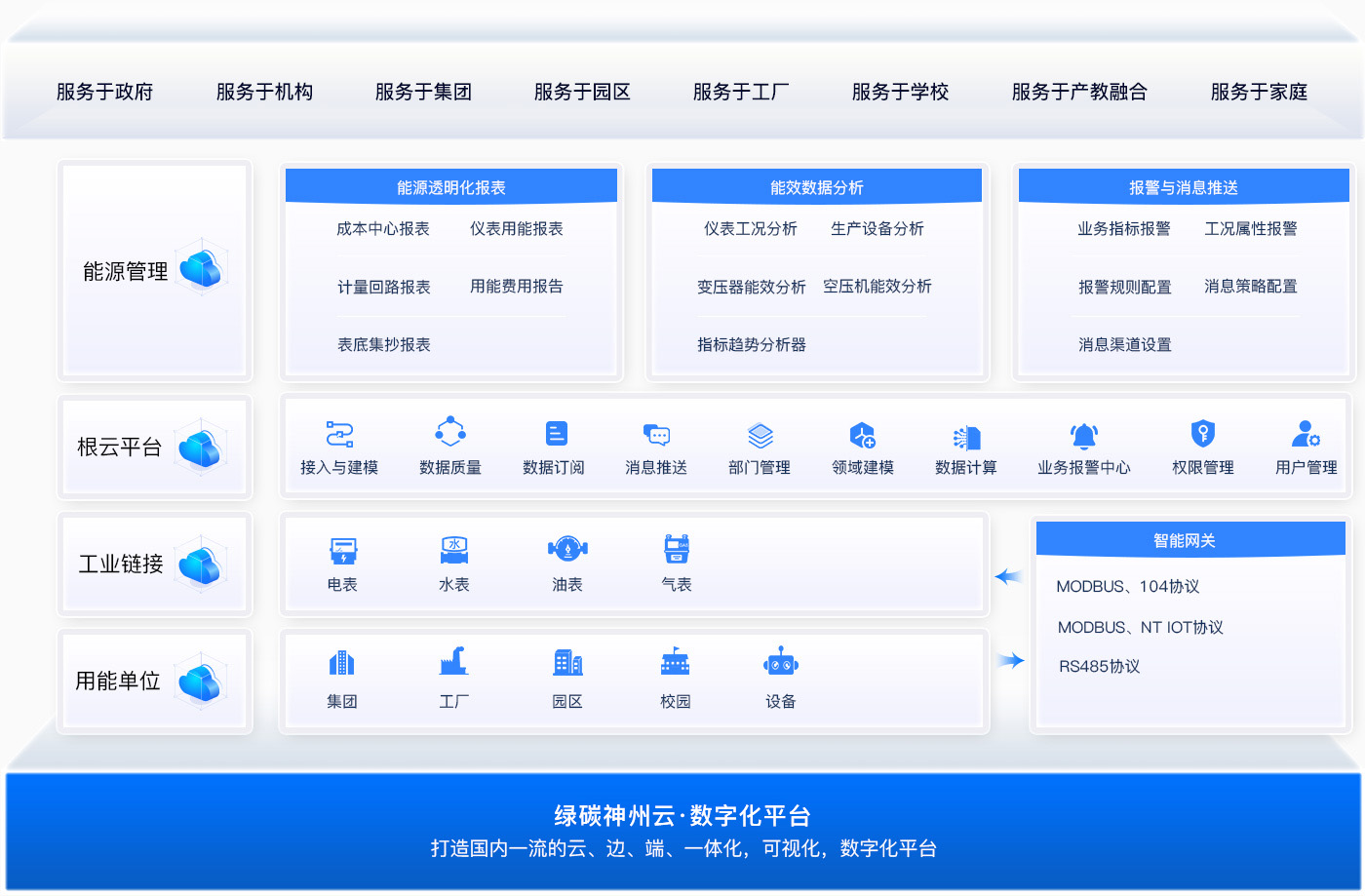The width and height of the screenshot is (1365, 896).
Task: Open 计量回路报表
Action: 384,287
